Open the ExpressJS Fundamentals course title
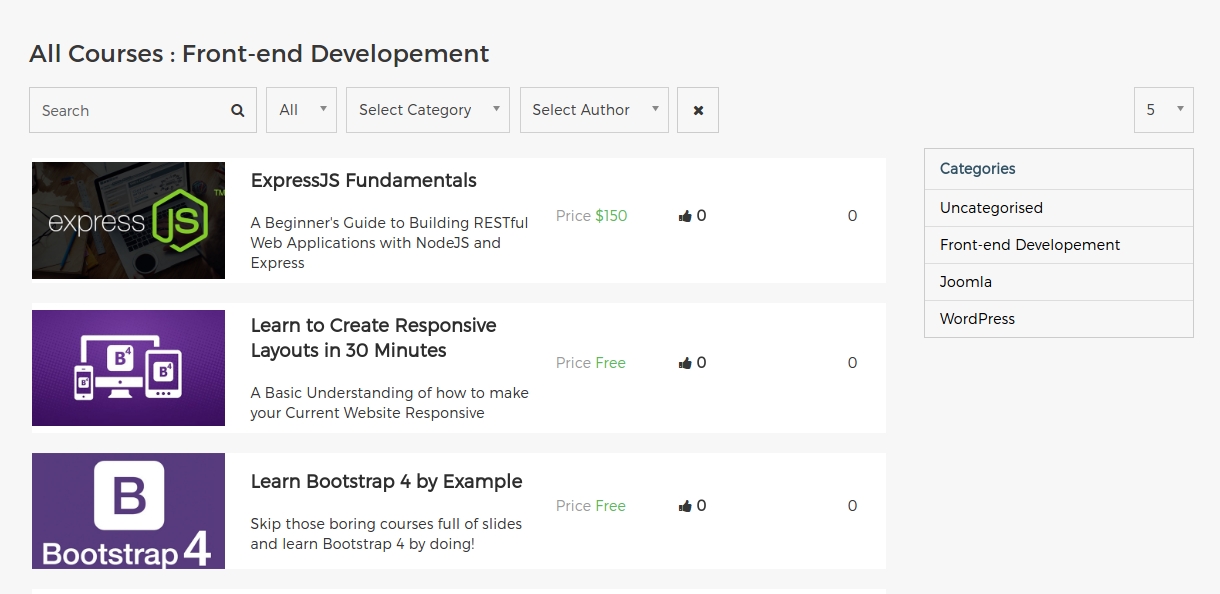The height and width of the screenshot is (594, 1220). 364,181
